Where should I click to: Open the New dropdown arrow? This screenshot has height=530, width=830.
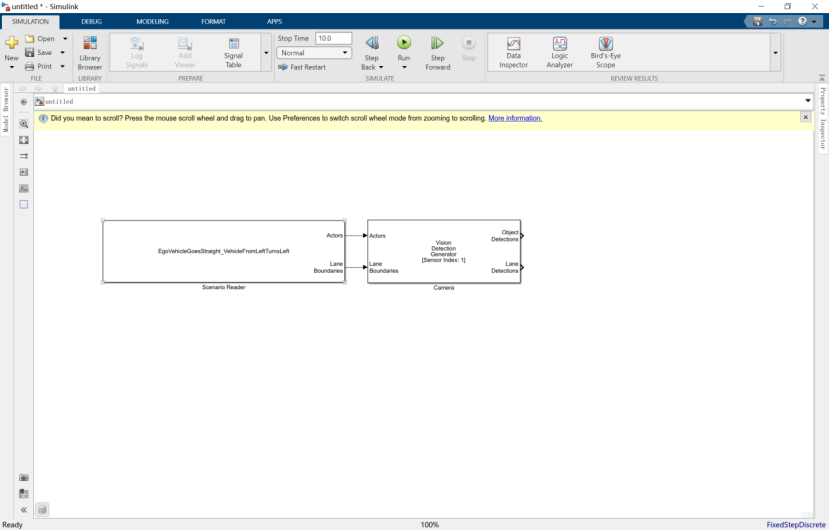coord(12,67)
